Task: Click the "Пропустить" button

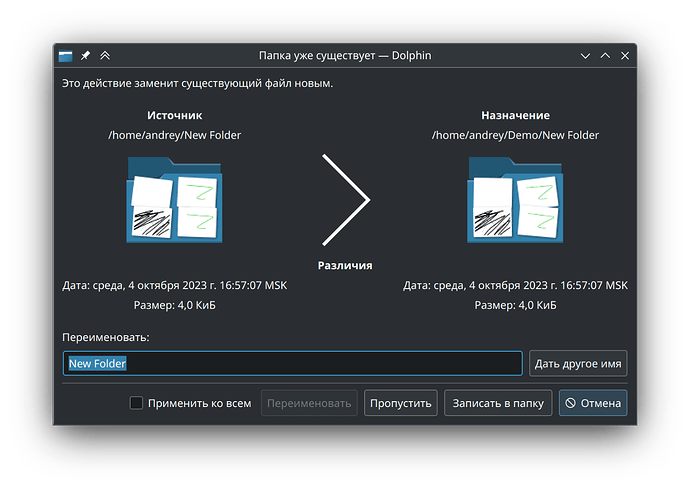Action: tap(400, 403)
